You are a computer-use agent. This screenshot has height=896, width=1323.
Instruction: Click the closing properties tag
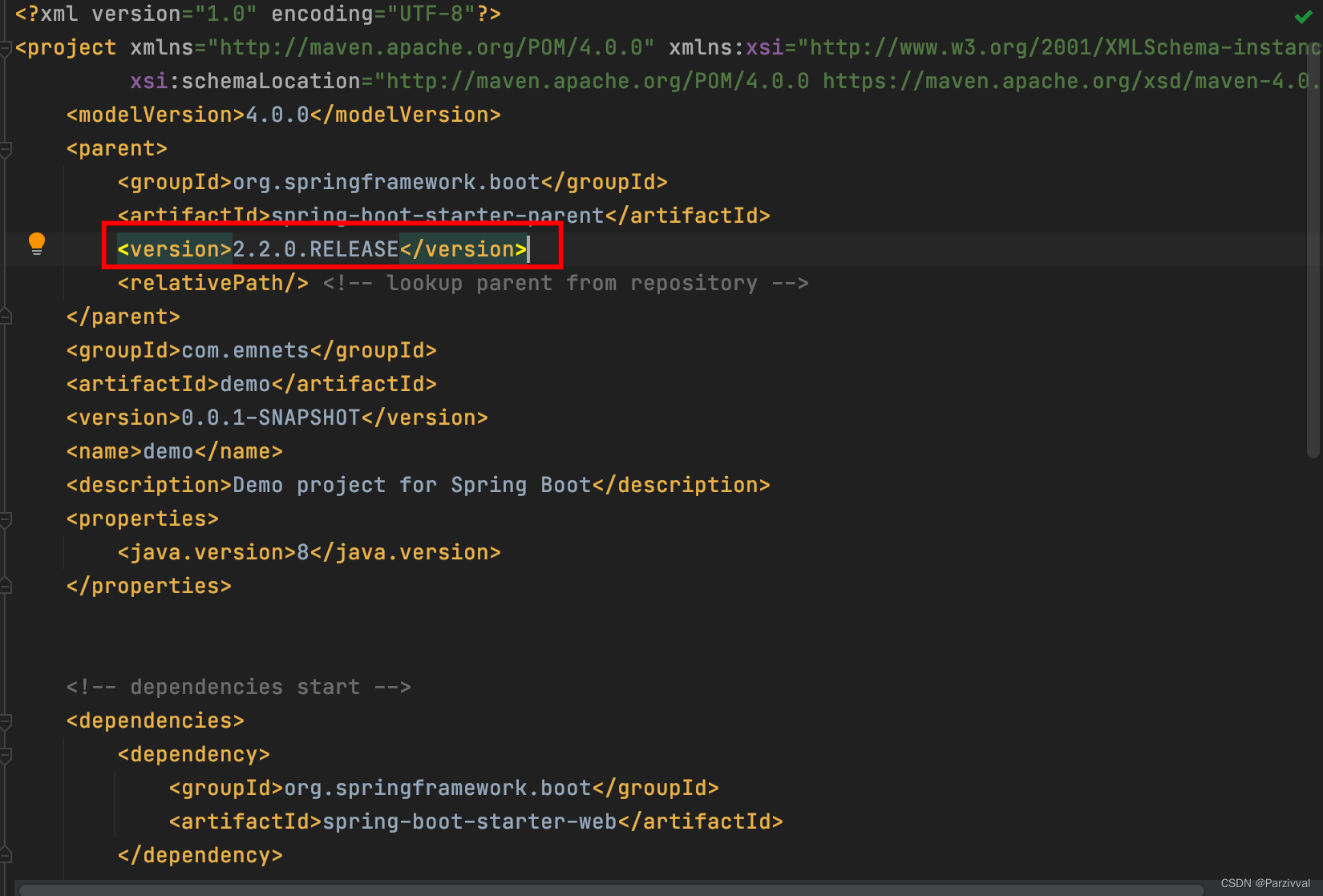point(149,586)
